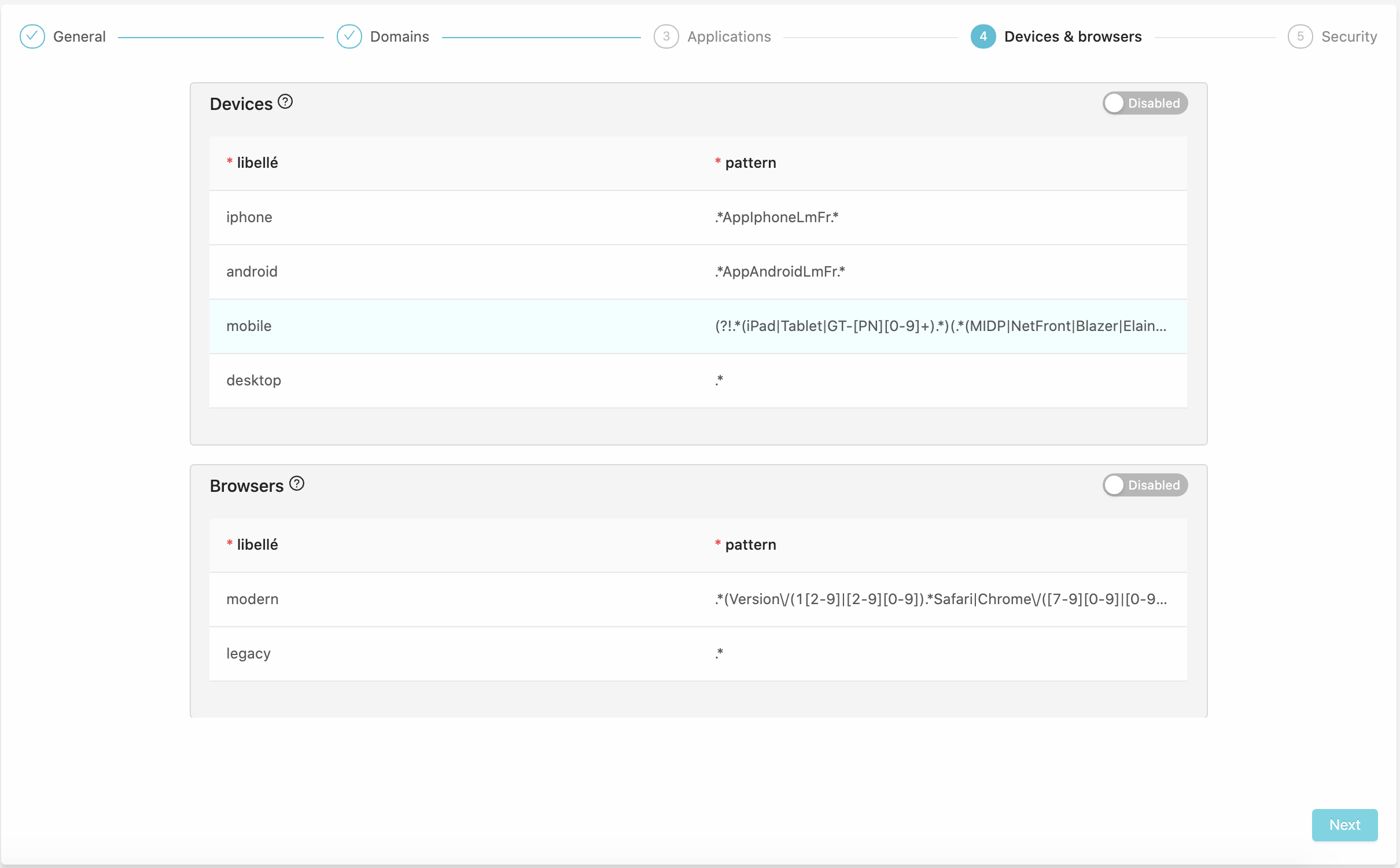This screenshot has height=868, width=1400.
Task: Click the desktop pattern field
Action: click(940, 380)
